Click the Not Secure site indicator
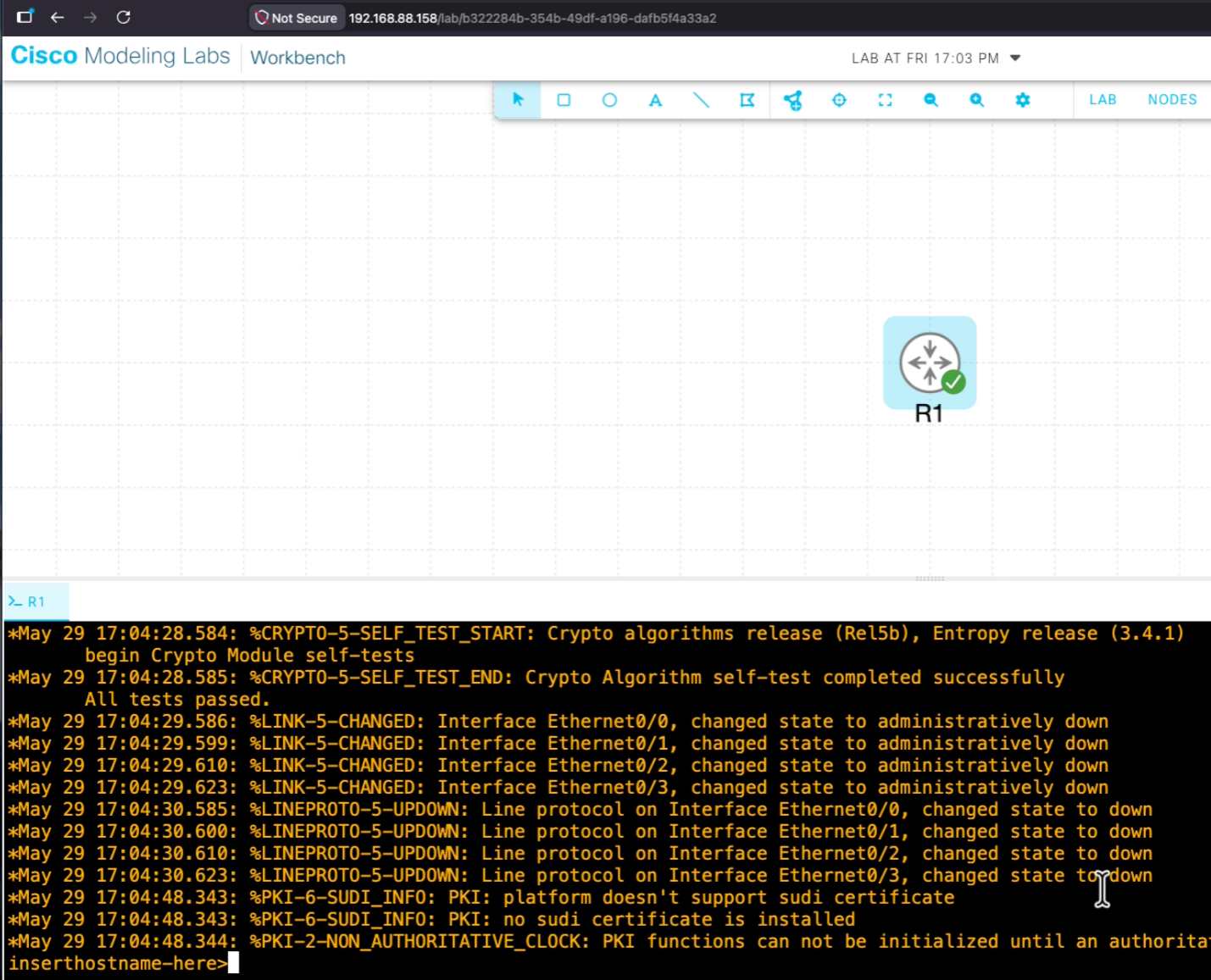The image size is (1211, 980). tap(297, 18)
